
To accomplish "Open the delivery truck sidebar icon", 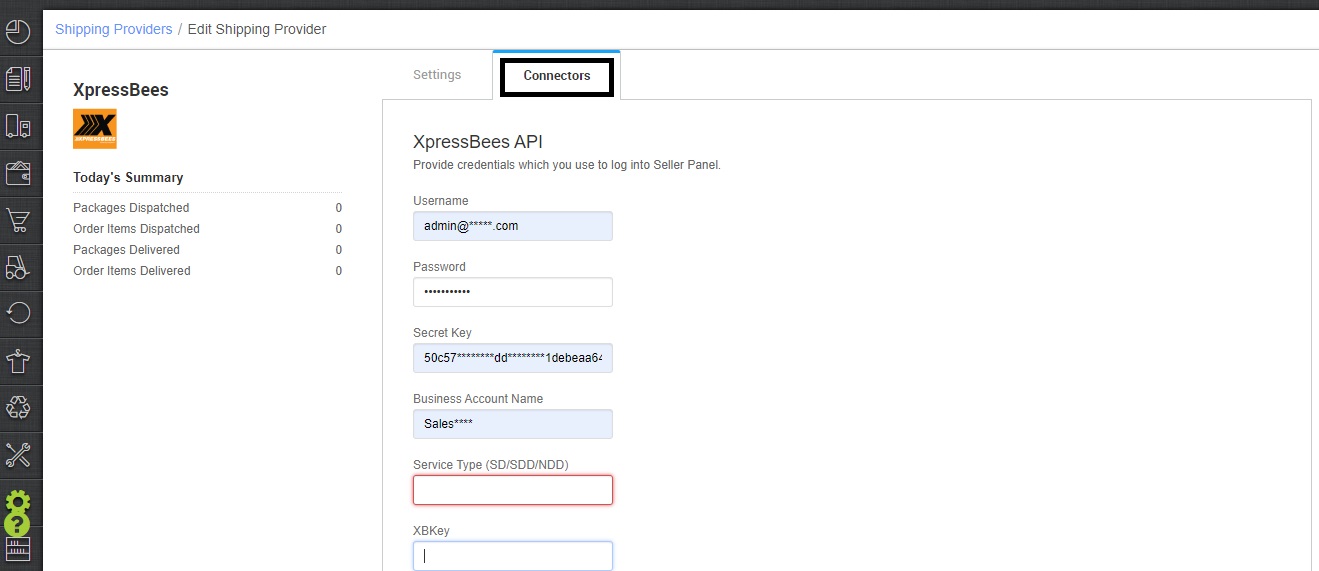I will point(19,126).
